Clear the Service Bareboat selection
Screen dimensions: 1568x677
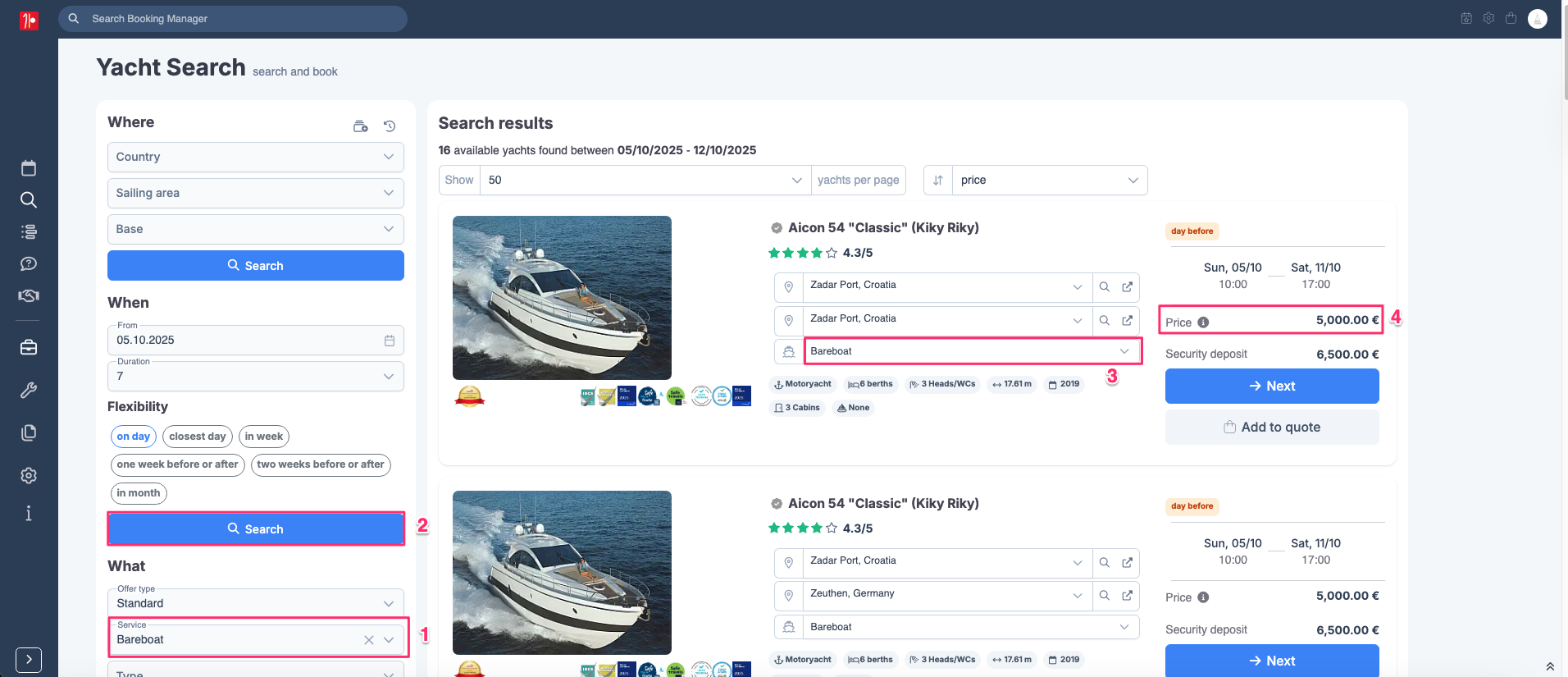coord(369,640)
